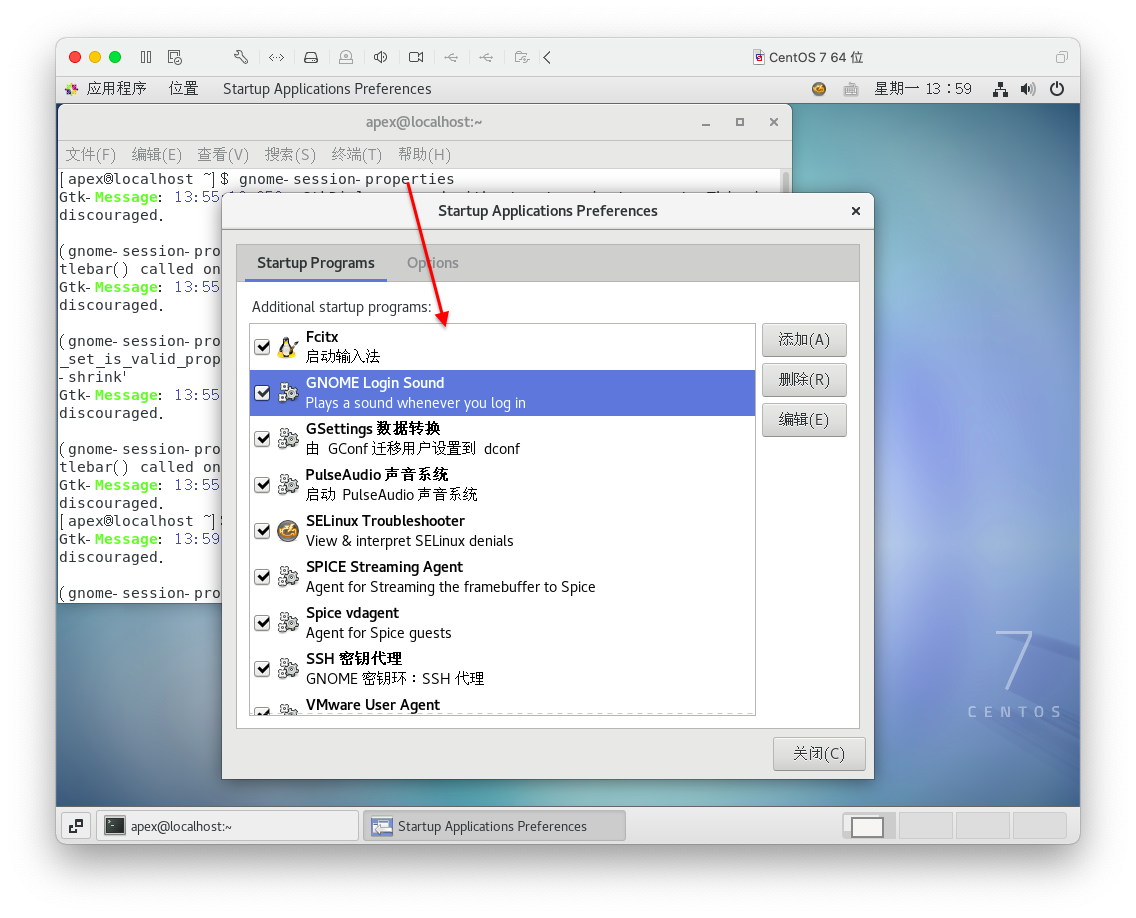Switch to the Options tab
Screen dimensions: 1136x918
tap(433, 263)
